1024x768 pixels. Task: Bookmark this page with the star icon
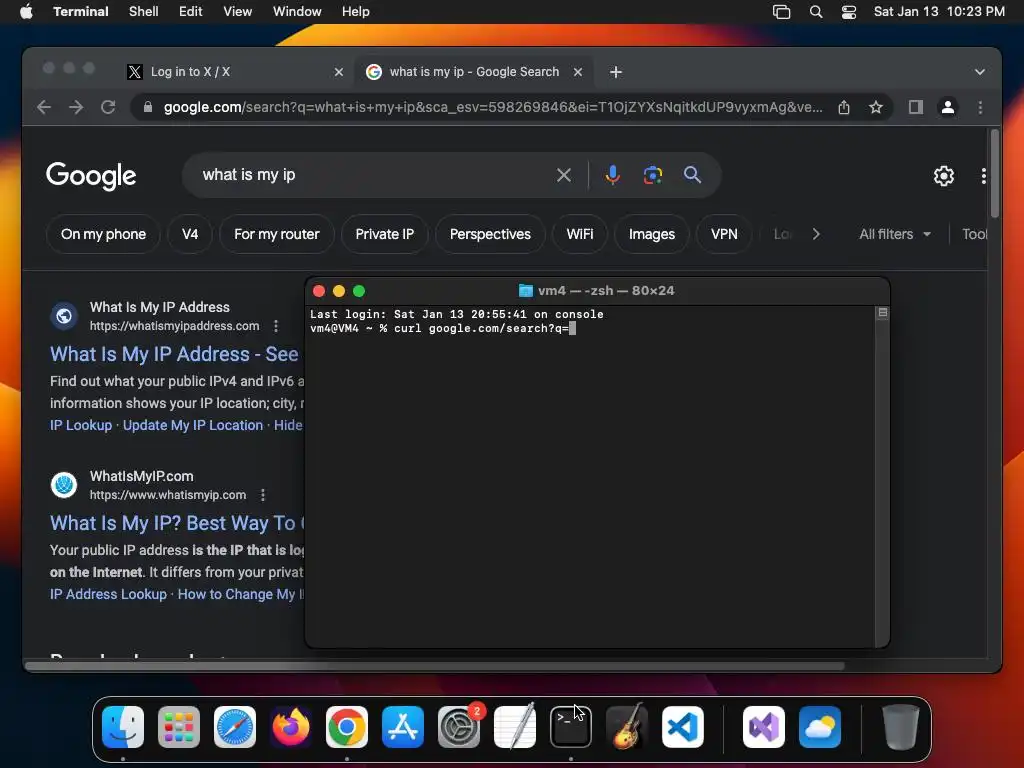click(876, 107)
